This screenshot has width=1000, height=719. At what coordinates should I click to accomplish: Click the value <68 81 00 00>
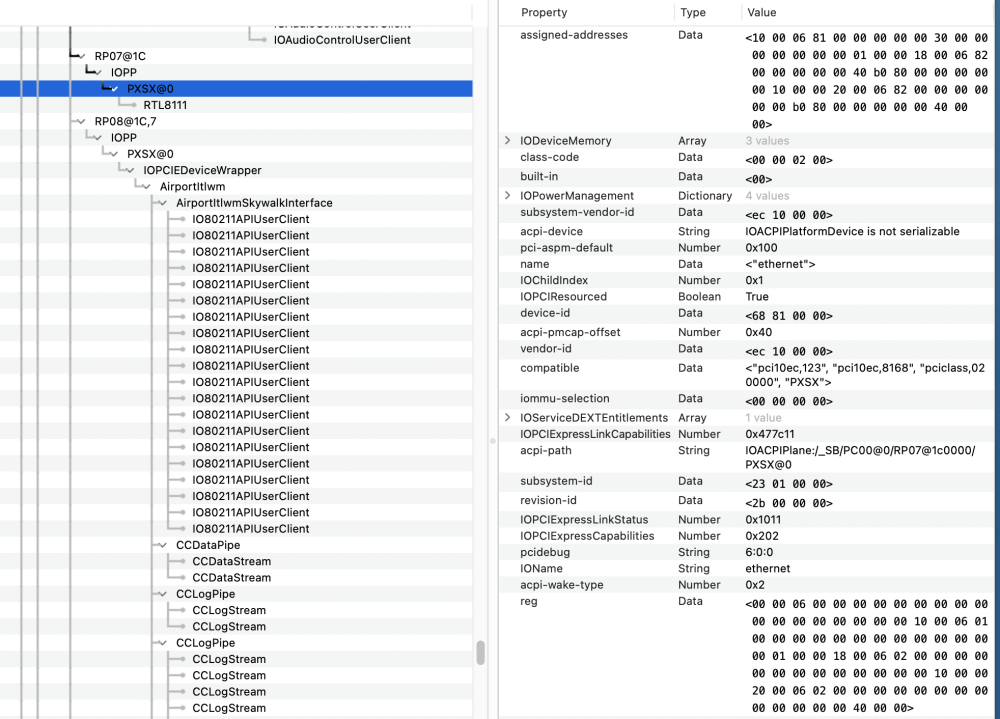click(789, 316)
